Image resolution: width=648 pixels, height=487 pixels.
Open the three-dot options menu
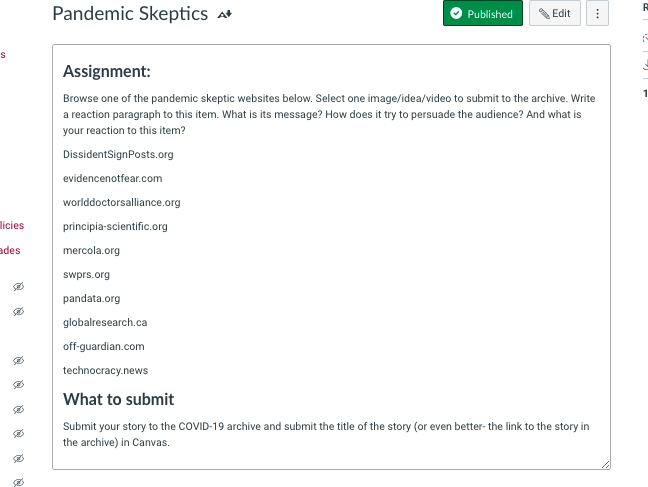pyautogui.click(x=597, y=14)
